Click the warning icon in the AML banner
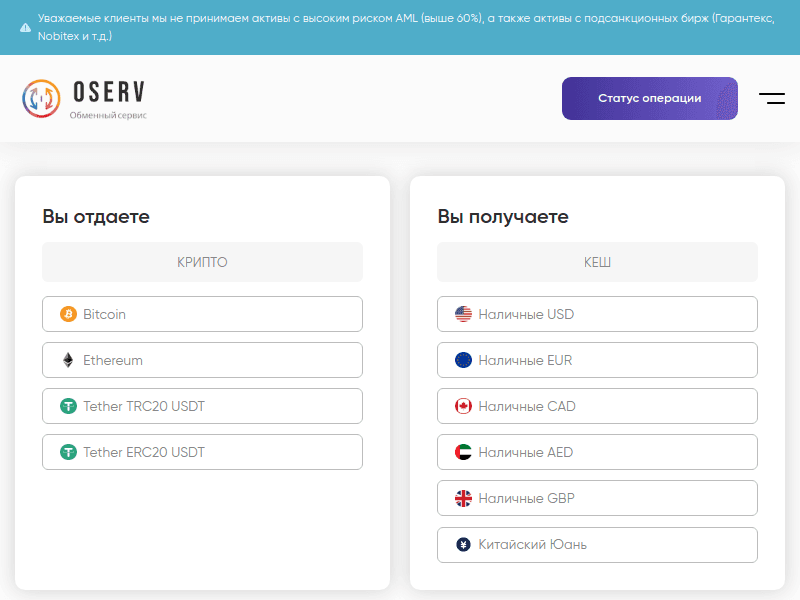Image resolution: width=800 pixels, height=600 pixels. (x=25, y=27)
